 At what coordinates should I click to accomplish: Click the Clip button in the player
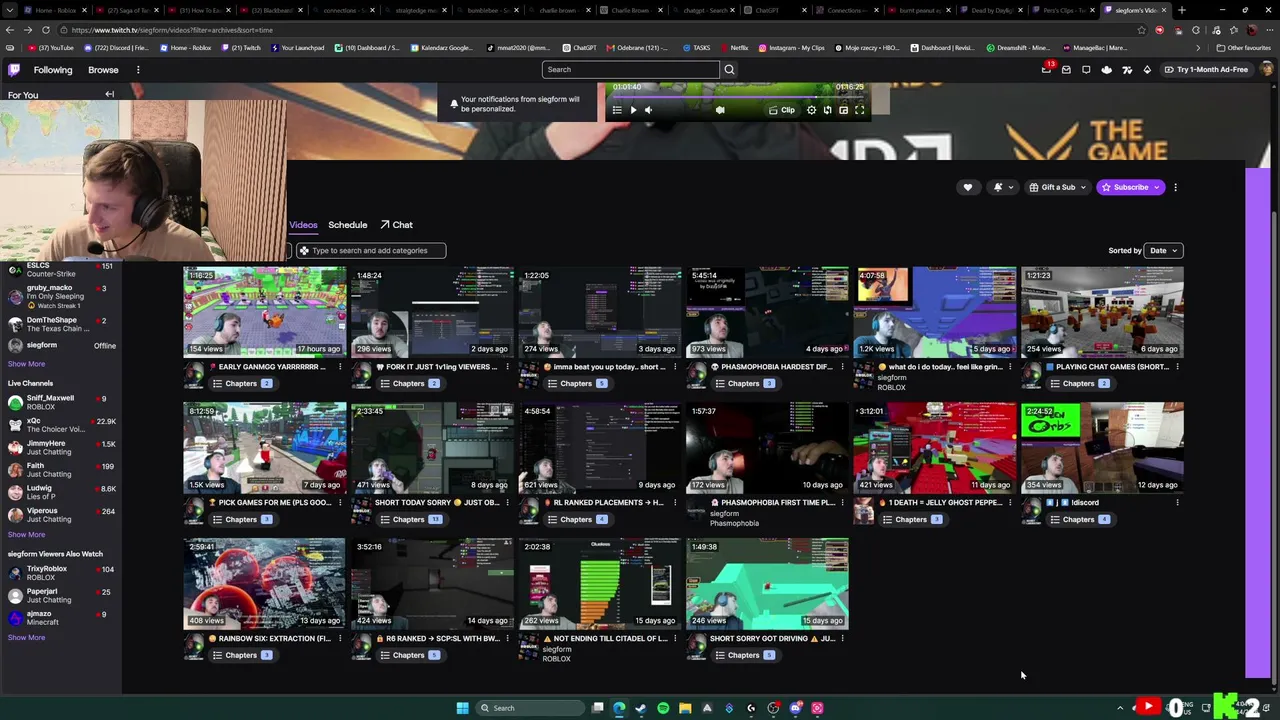782,110
